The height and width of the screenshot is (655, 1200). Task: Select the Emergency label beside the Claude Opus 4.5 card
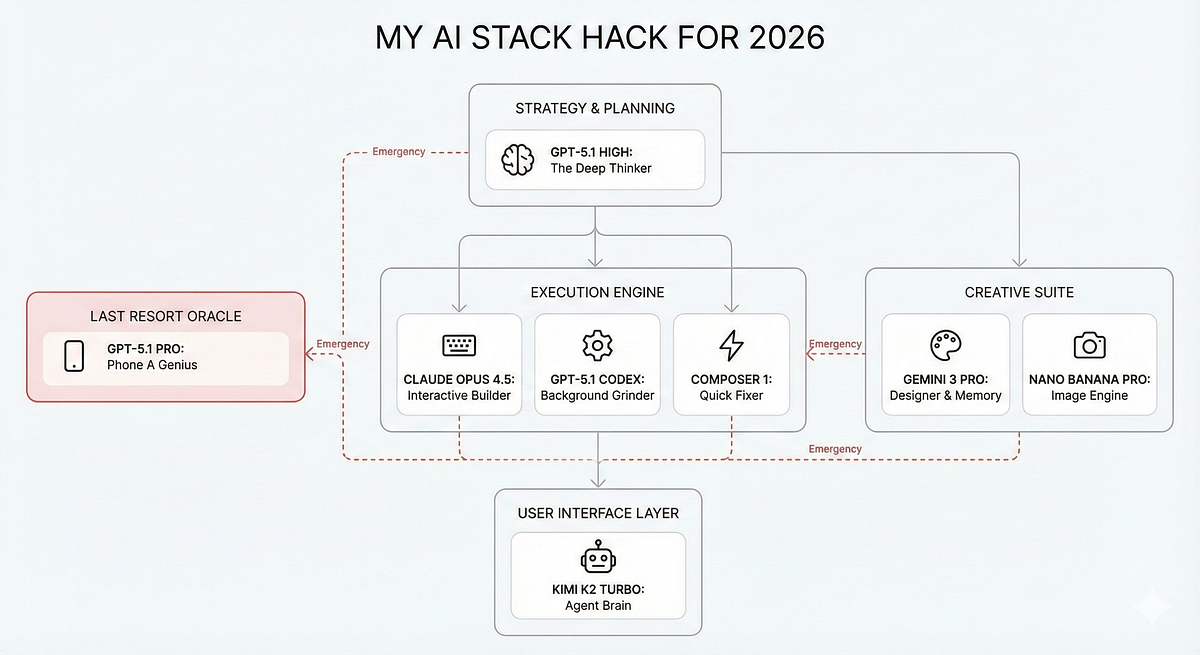coord(343,344)
